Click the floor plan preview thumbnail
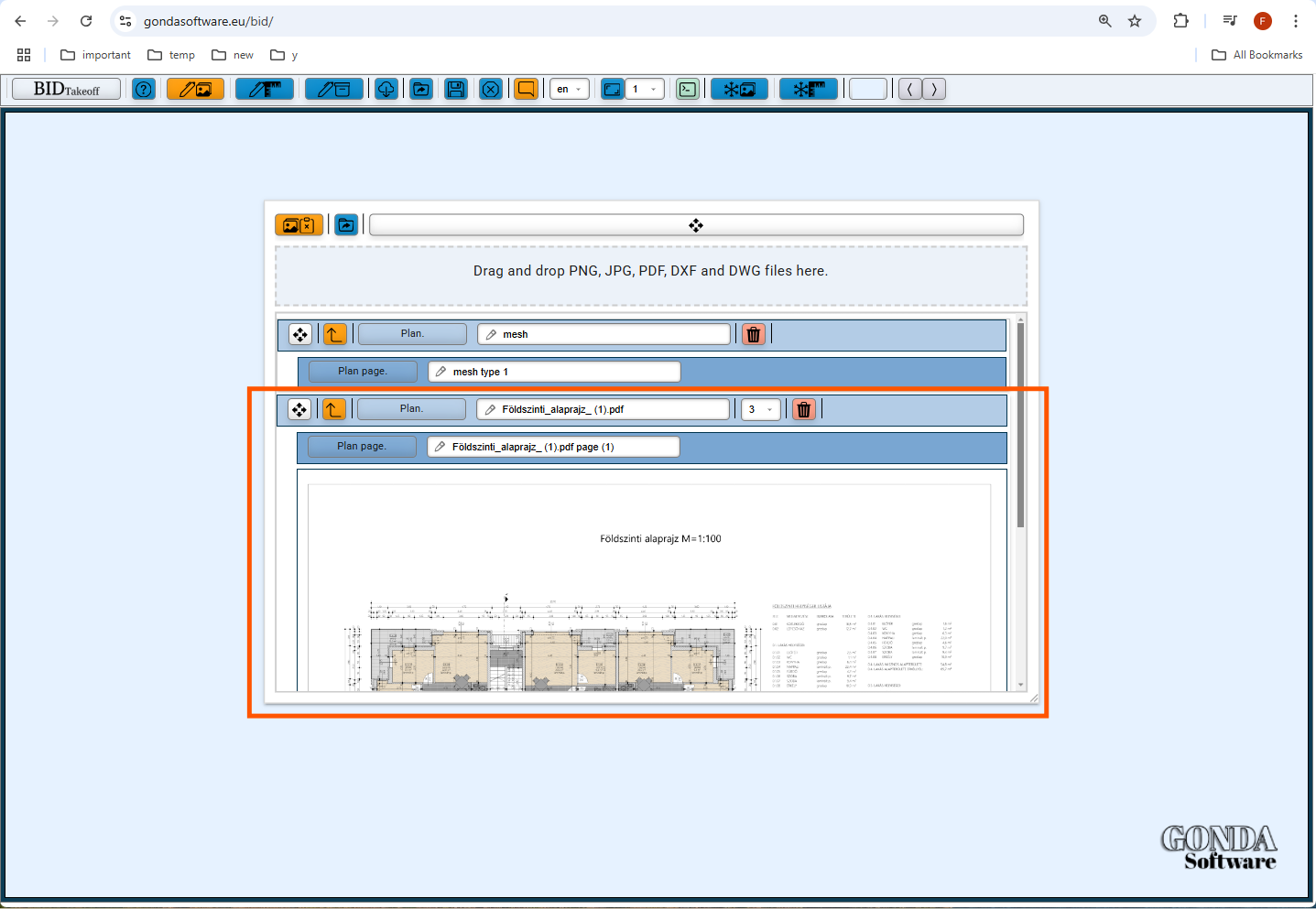1316x909 pixels. (x=651, y=580)
